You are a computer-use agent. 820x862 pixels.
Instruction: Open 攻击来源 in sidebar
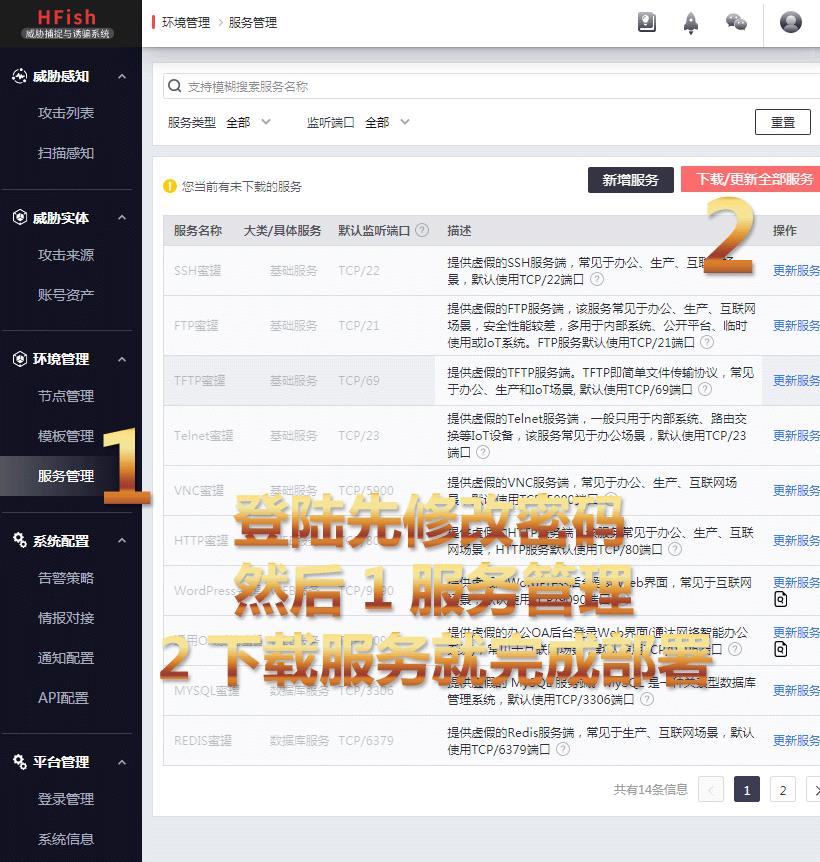(66, 255)
